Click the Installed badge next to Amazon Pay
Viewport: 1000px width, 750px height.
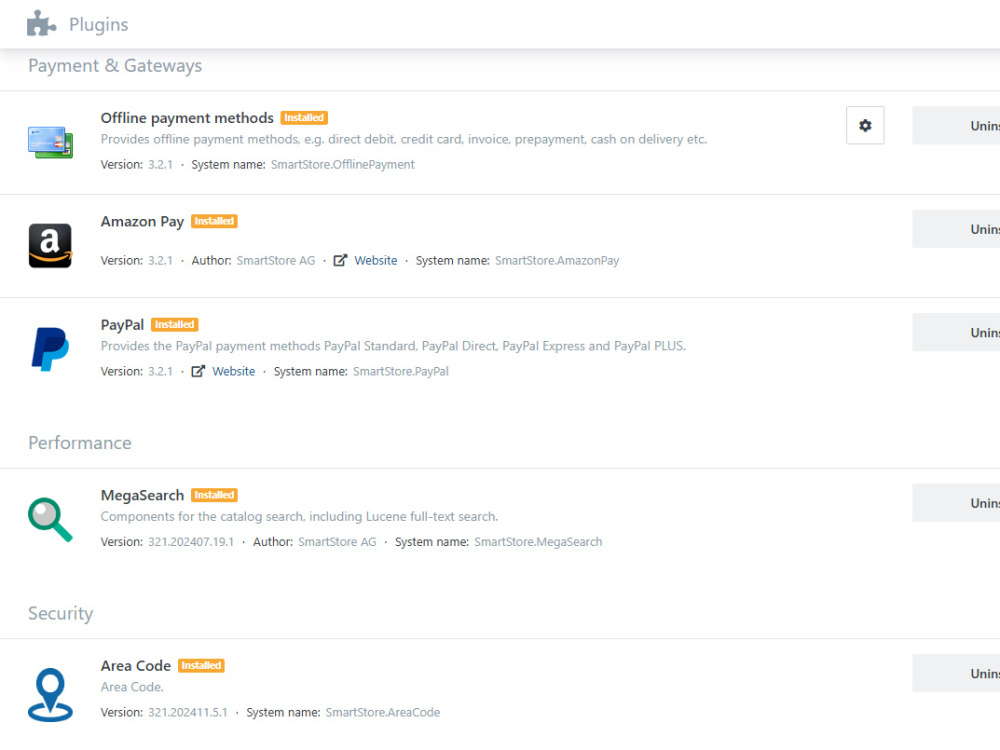click(214, 221)
